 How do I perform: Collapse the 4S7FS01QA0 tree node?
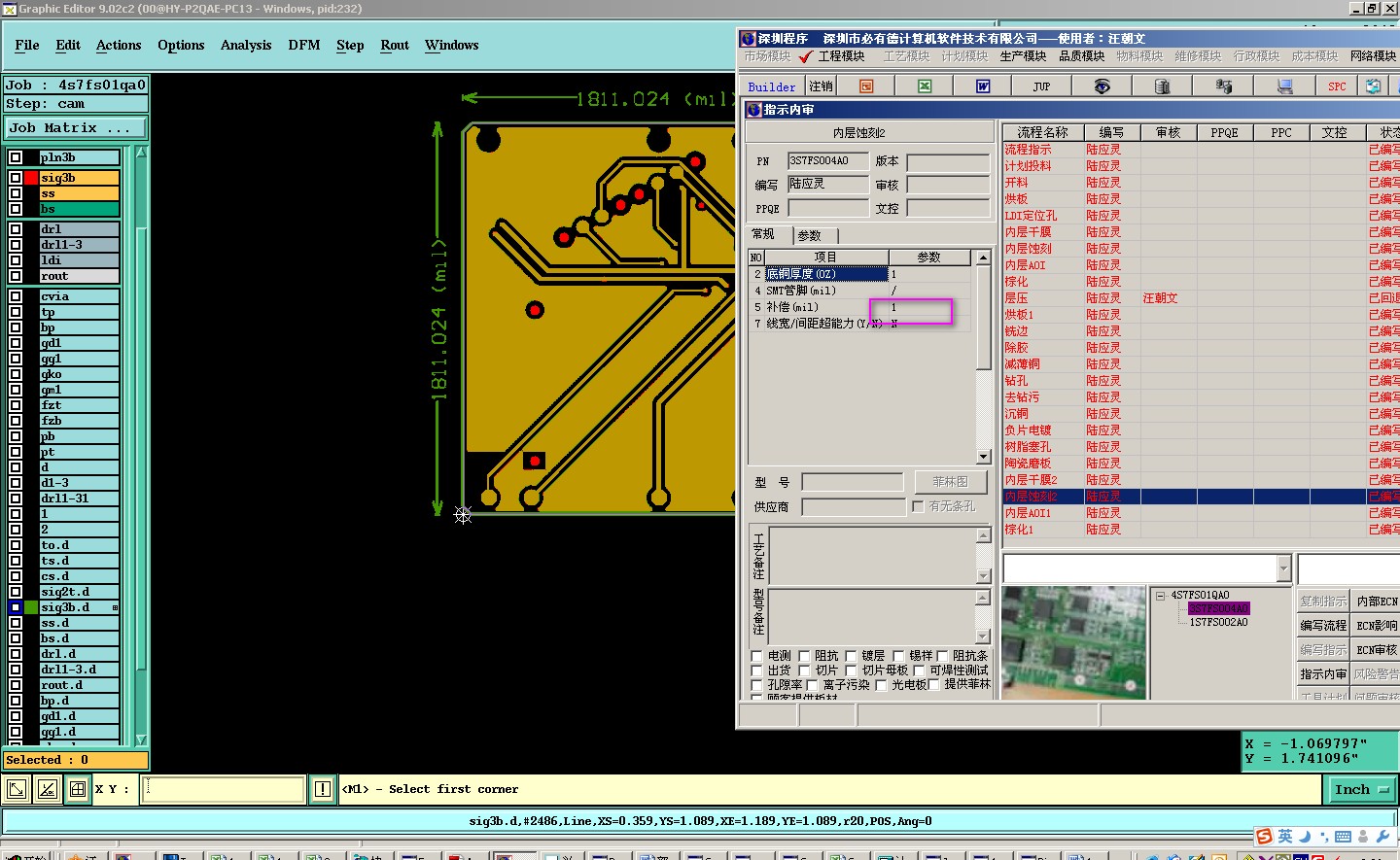pyautogui.click(x=1161, y=596)
